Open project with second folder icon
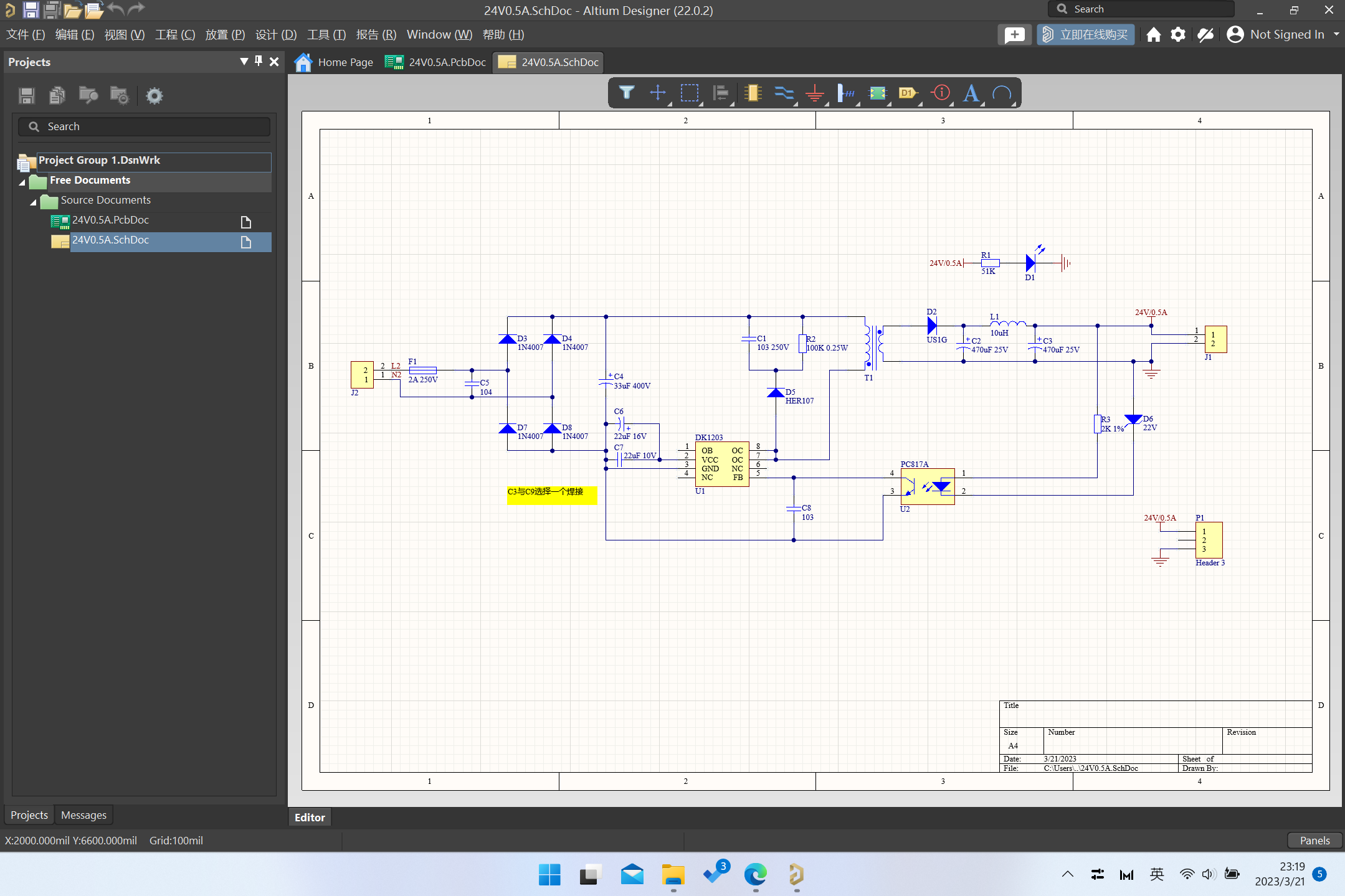1345x896 pixels. [93, 10]
